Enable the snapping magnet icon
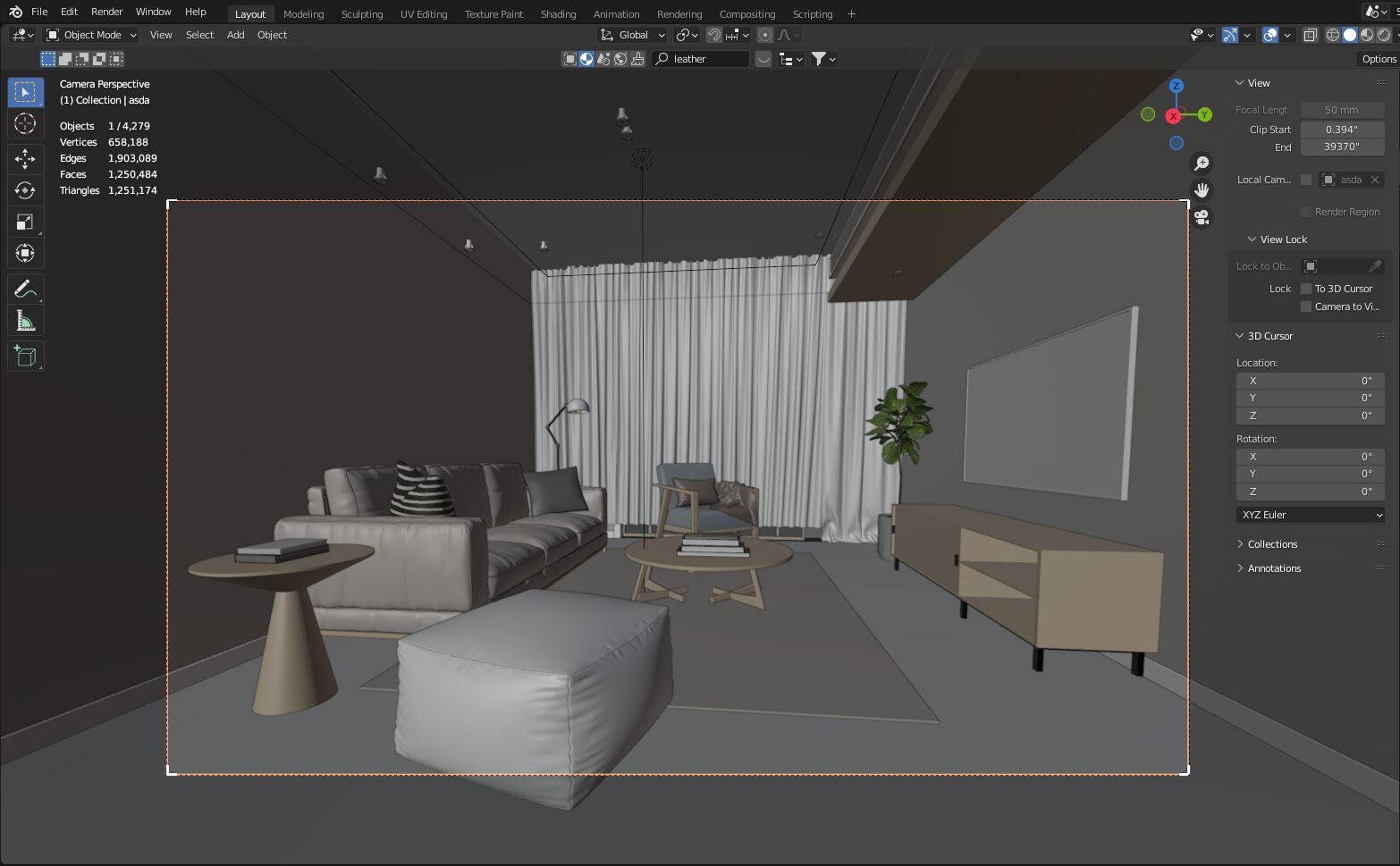This screenshot has height=866, width=1400. pyautogui.click(x=714, y=35)
